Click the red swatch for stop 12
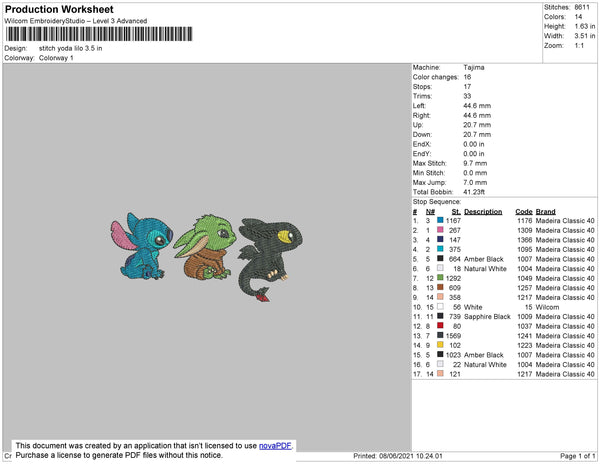Image resolution: width=600 pixels, height=464 pixels. (440, 326)
